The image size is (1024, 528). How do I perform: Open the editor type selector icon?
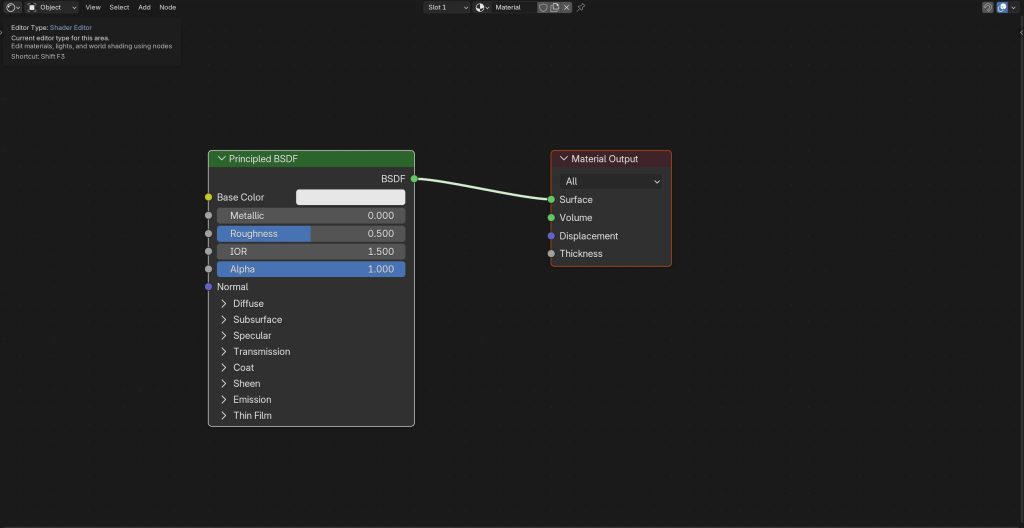(12, 7)
